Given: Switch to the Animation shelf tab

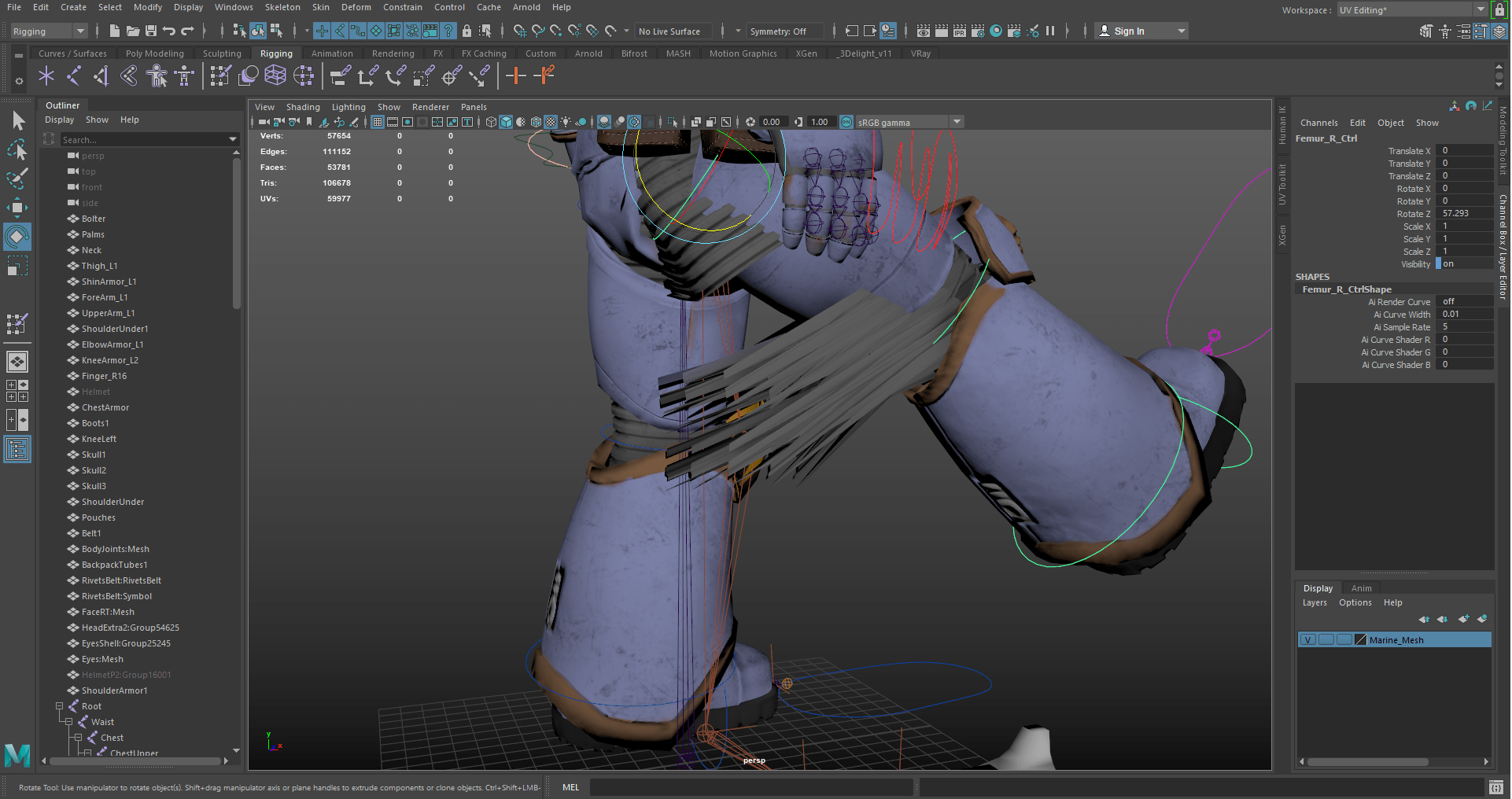Looking at the screenshot, I should tap(332, 53).
